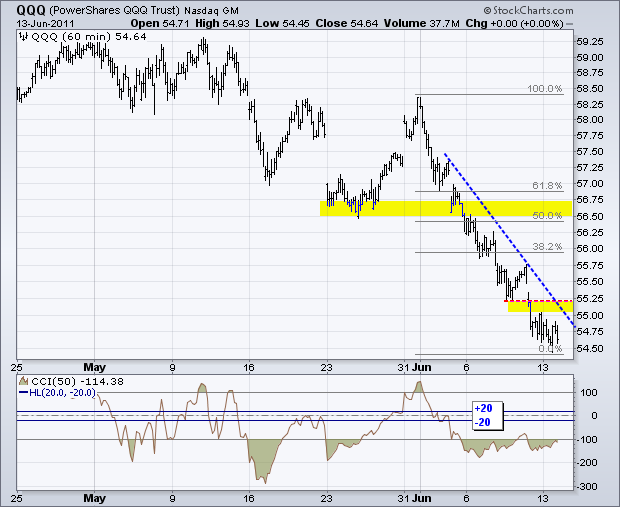Click the Jun label on the CCI panel date axis
Screen dimensions: 620x507
(x=422, y=498)
